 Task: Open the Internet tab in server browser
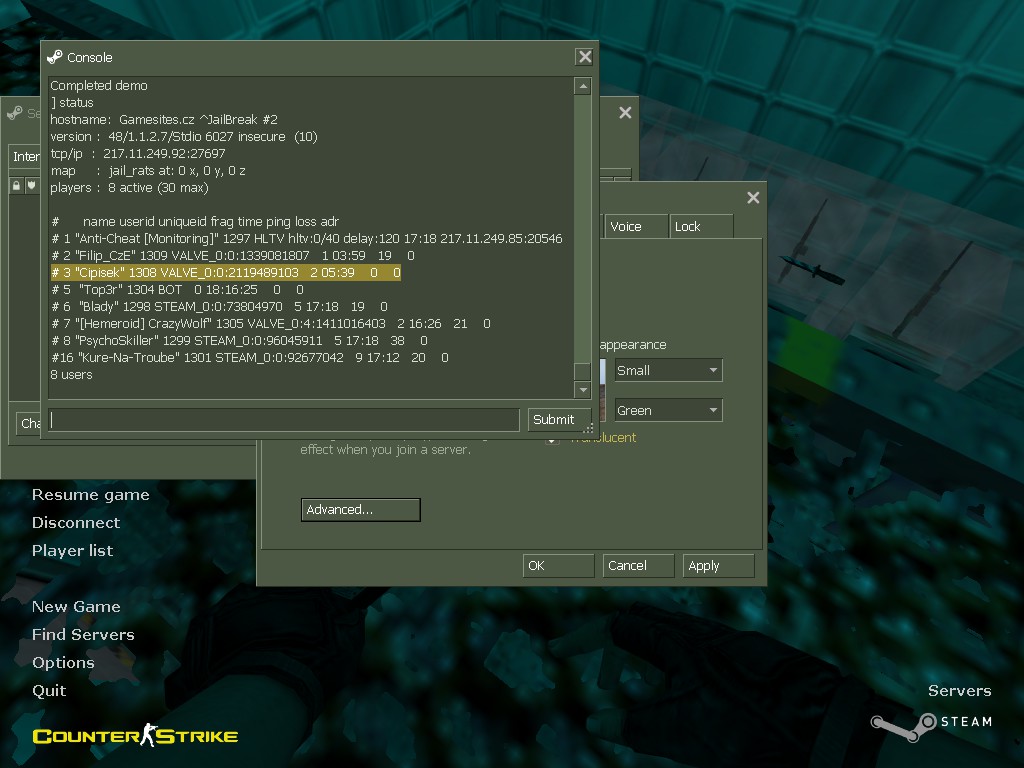(x=25, y=157)
